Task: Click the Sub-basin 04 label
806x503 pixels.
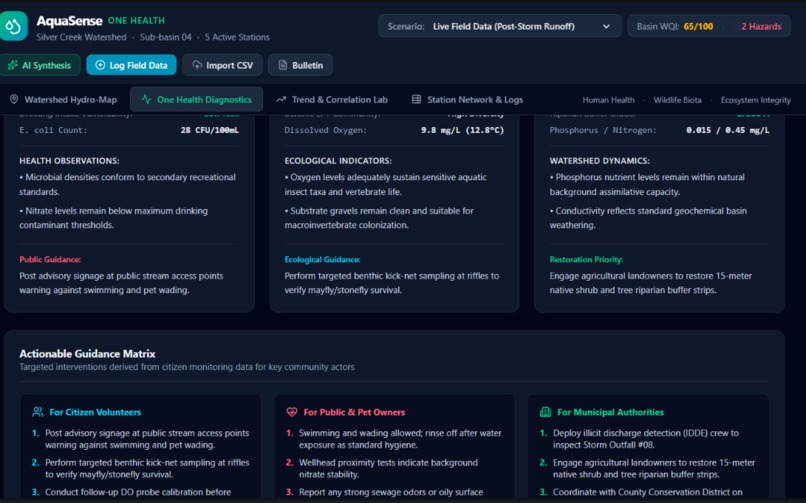Action: tap(166, 37)
